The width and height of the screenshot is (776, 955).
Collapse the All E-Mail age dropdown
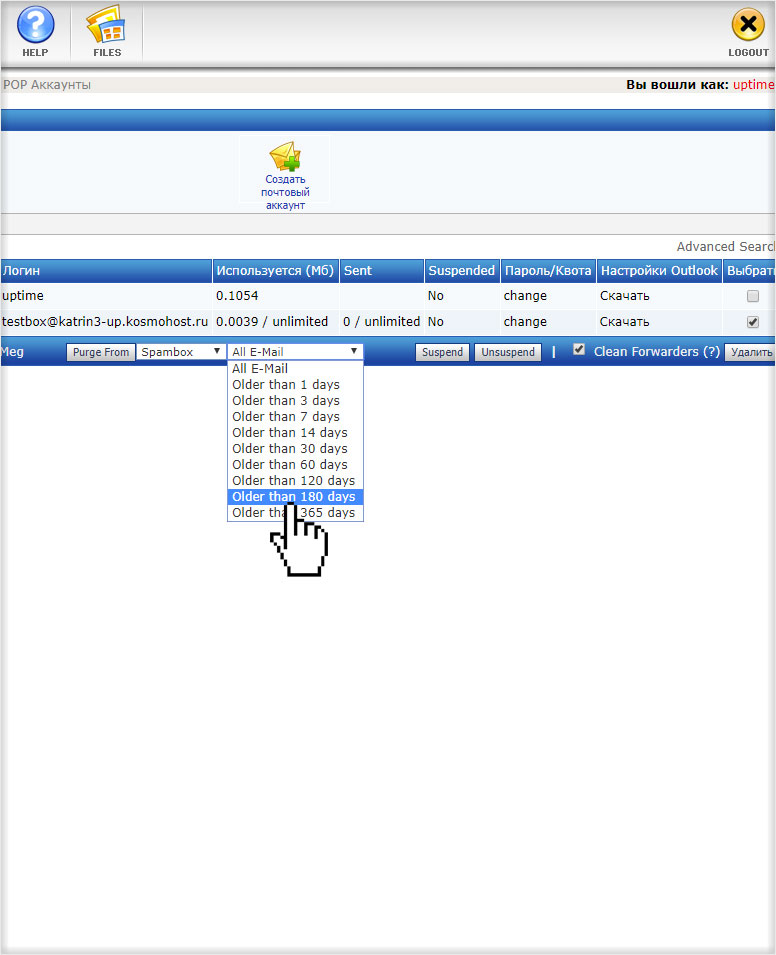coord(295,352)
